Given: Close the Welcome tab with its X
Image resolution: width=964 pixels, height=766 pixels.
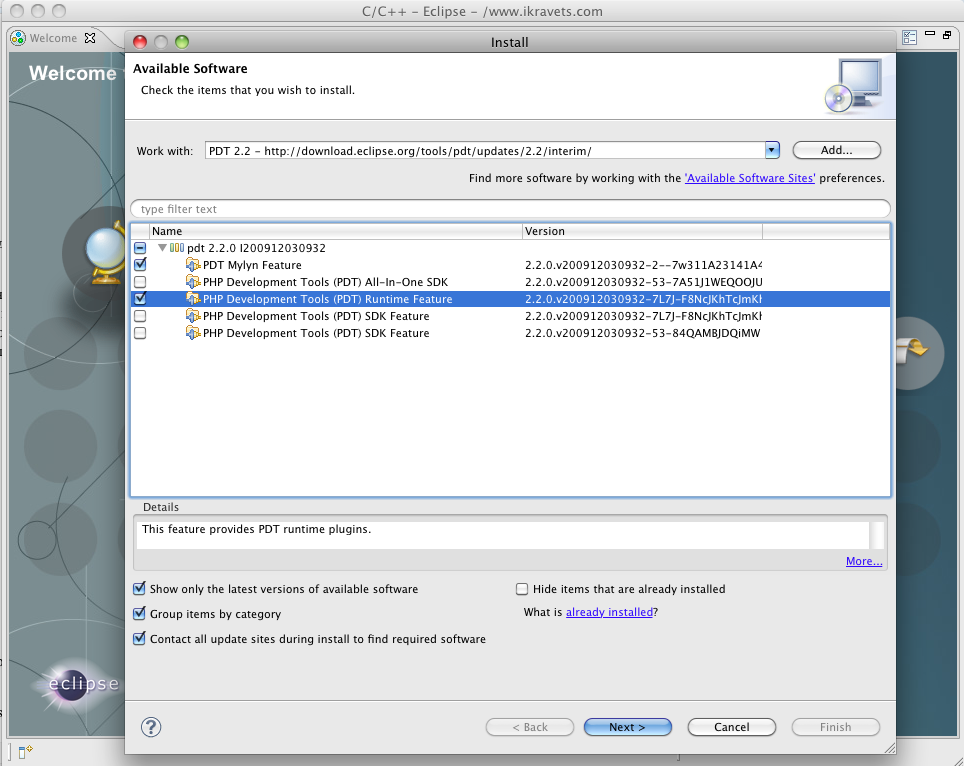Looking at the screenshot, I should (x=90, y=38).
